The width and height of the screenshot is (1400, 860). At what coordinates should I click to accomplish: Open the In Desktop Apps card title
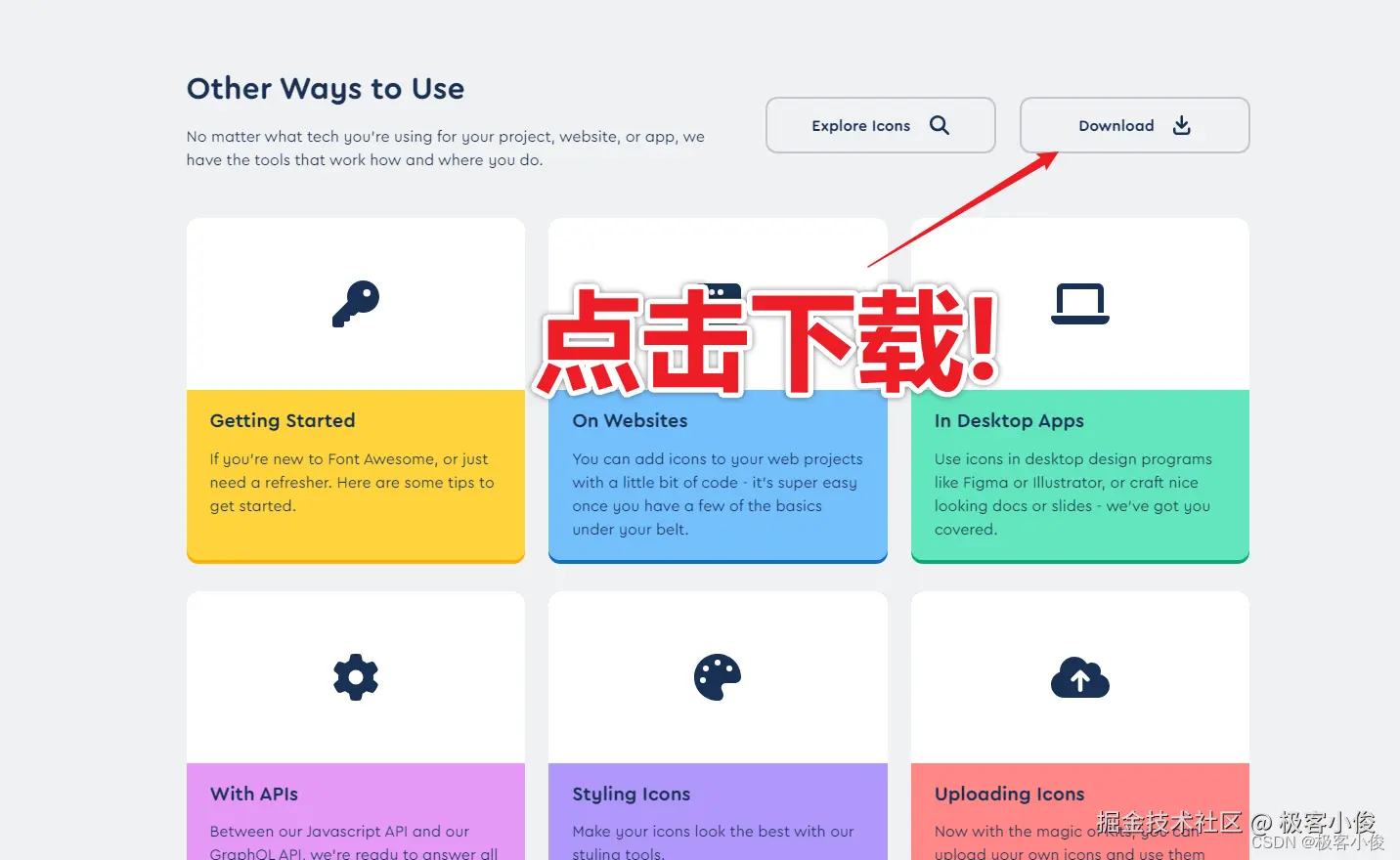point(1009,420)
